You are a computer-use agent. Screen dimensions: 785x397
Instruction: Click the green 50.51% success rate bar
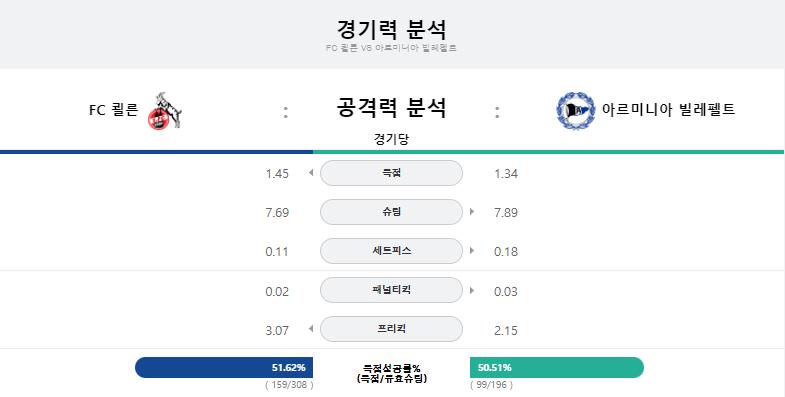[x=557, y=367]
